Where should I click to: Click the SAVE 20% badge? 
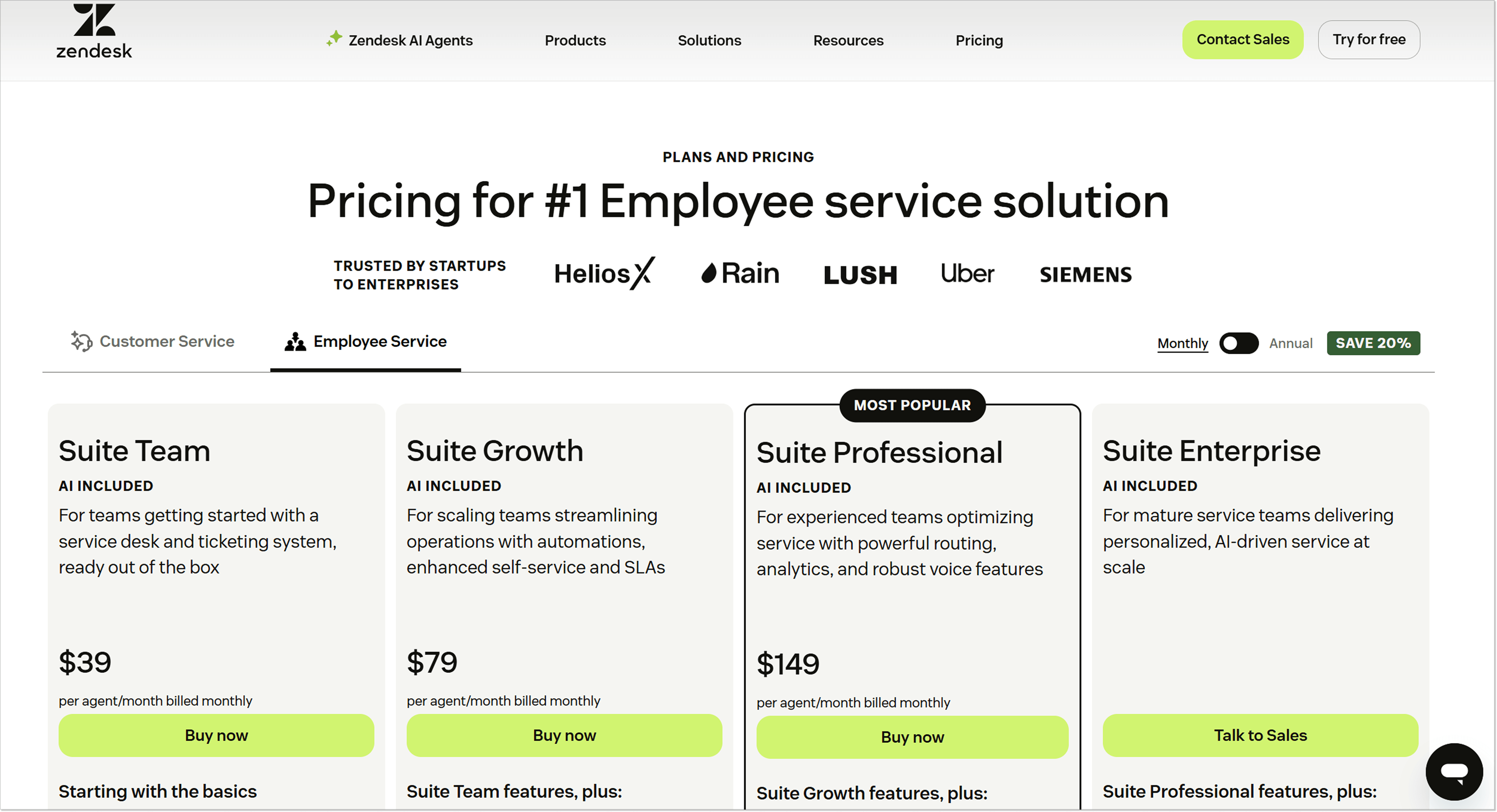click(1373, 343)
